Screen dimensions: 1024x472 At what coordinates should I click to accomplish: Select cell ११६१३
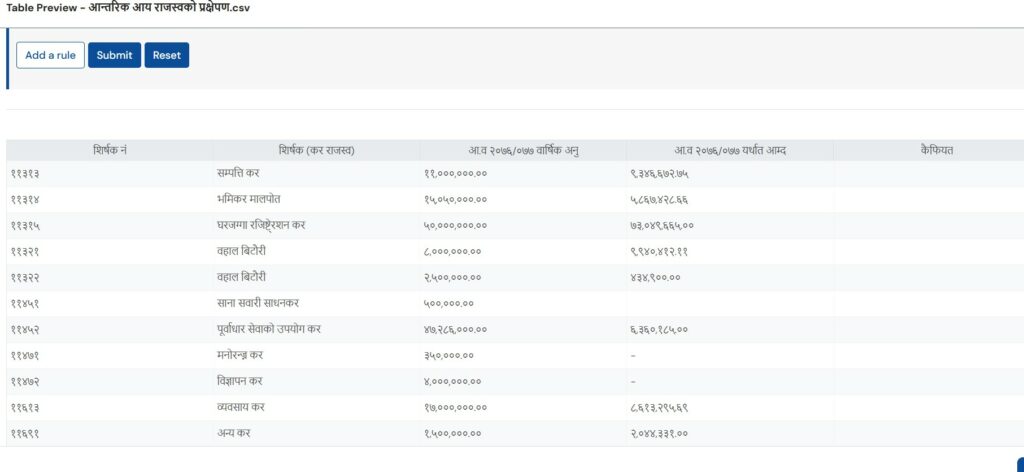pyautogui.click(x=110, y=407)
